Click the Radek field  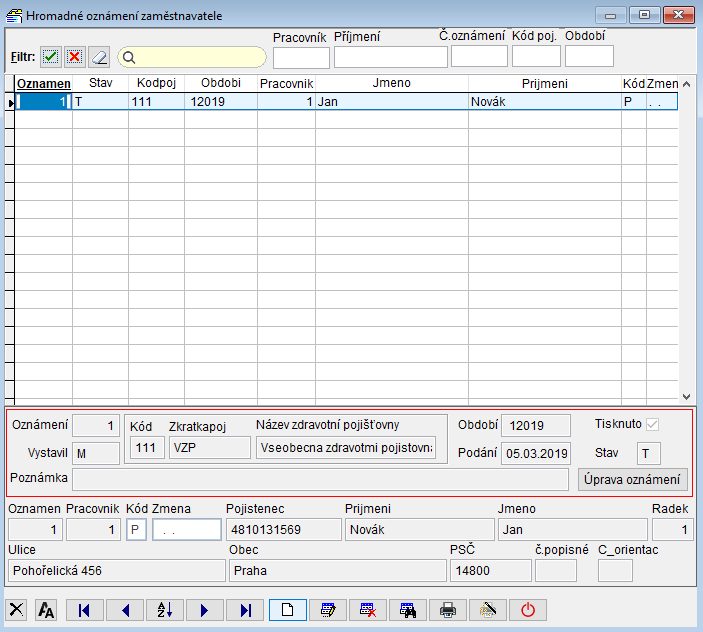(x=673, y=529)
